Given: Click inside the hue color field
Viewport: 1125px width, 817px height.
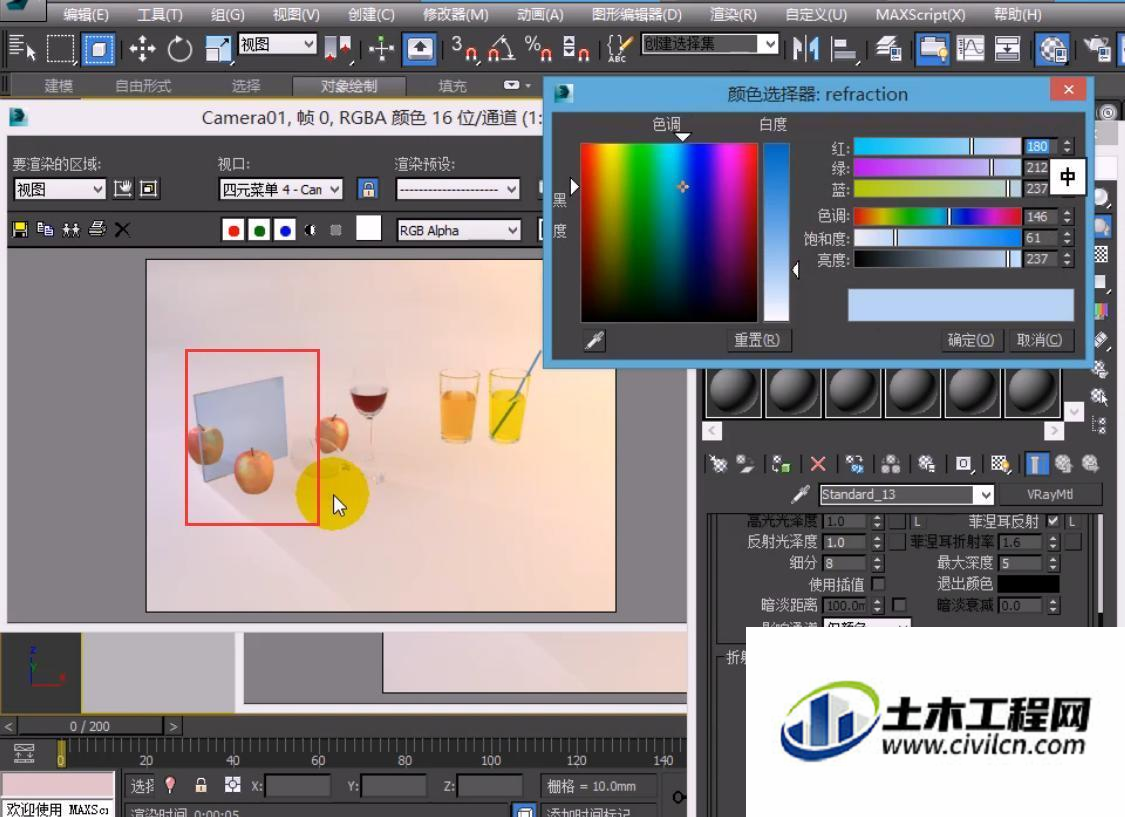Looking at the screenshot, I should click(669, 232).
